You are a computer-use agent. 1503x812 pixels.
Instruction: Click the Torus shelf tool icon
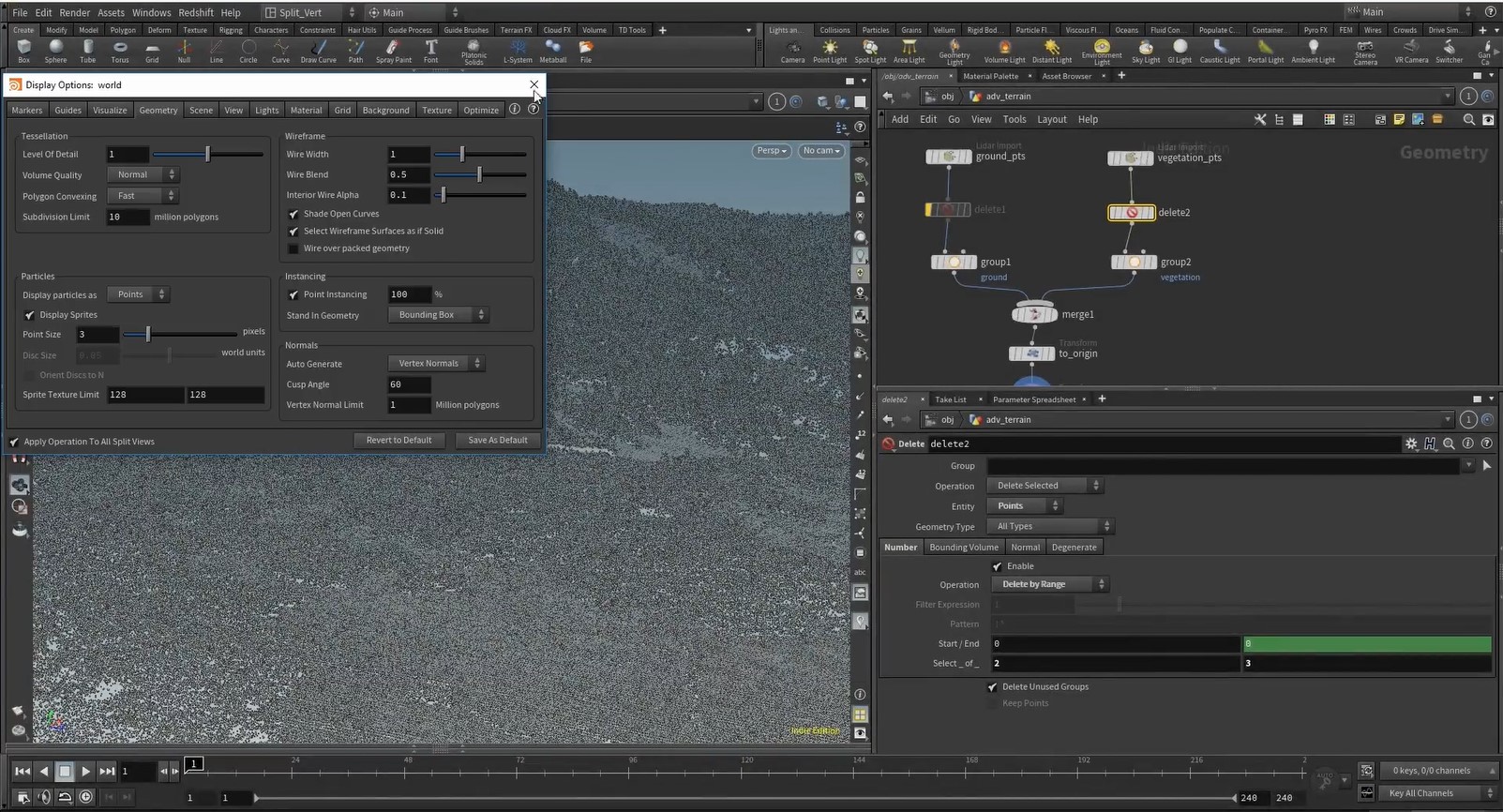tap(120, 49)
